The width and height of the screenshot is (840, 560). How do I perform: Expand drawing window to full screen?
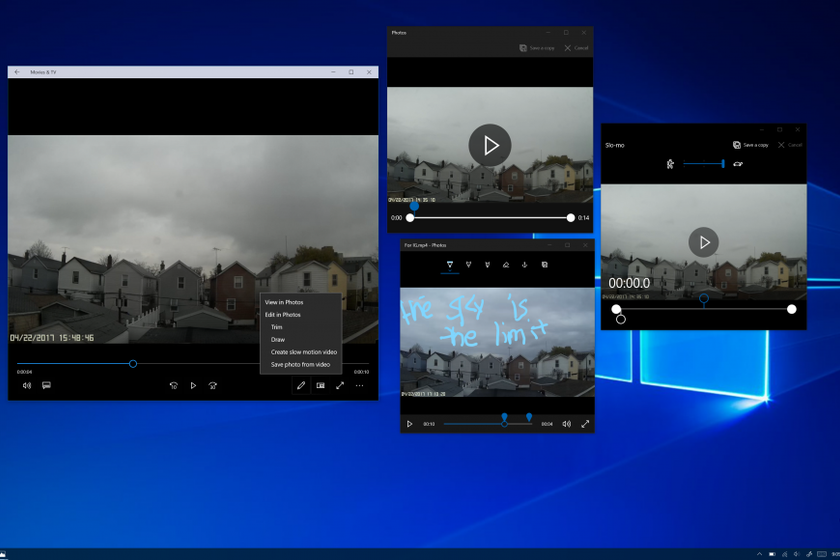click(585, 424)
